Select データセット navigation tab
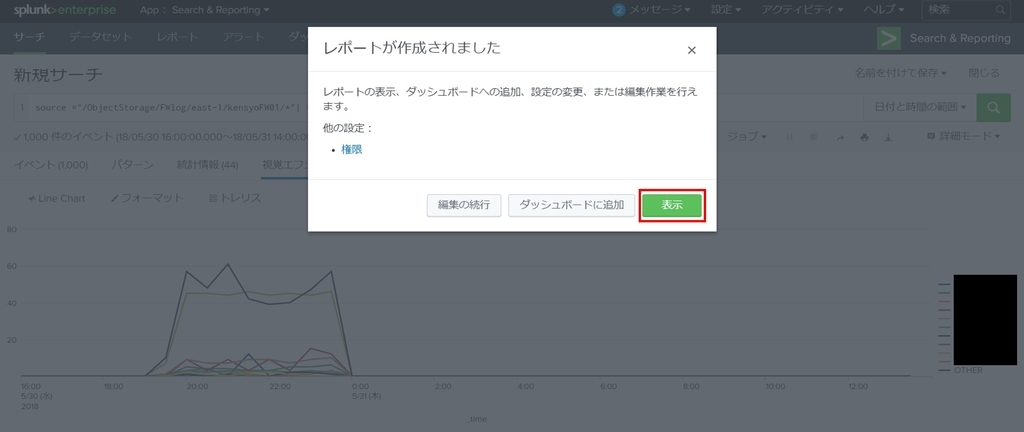This screenshot has width=1024, height=432. (x=101, y=37)
